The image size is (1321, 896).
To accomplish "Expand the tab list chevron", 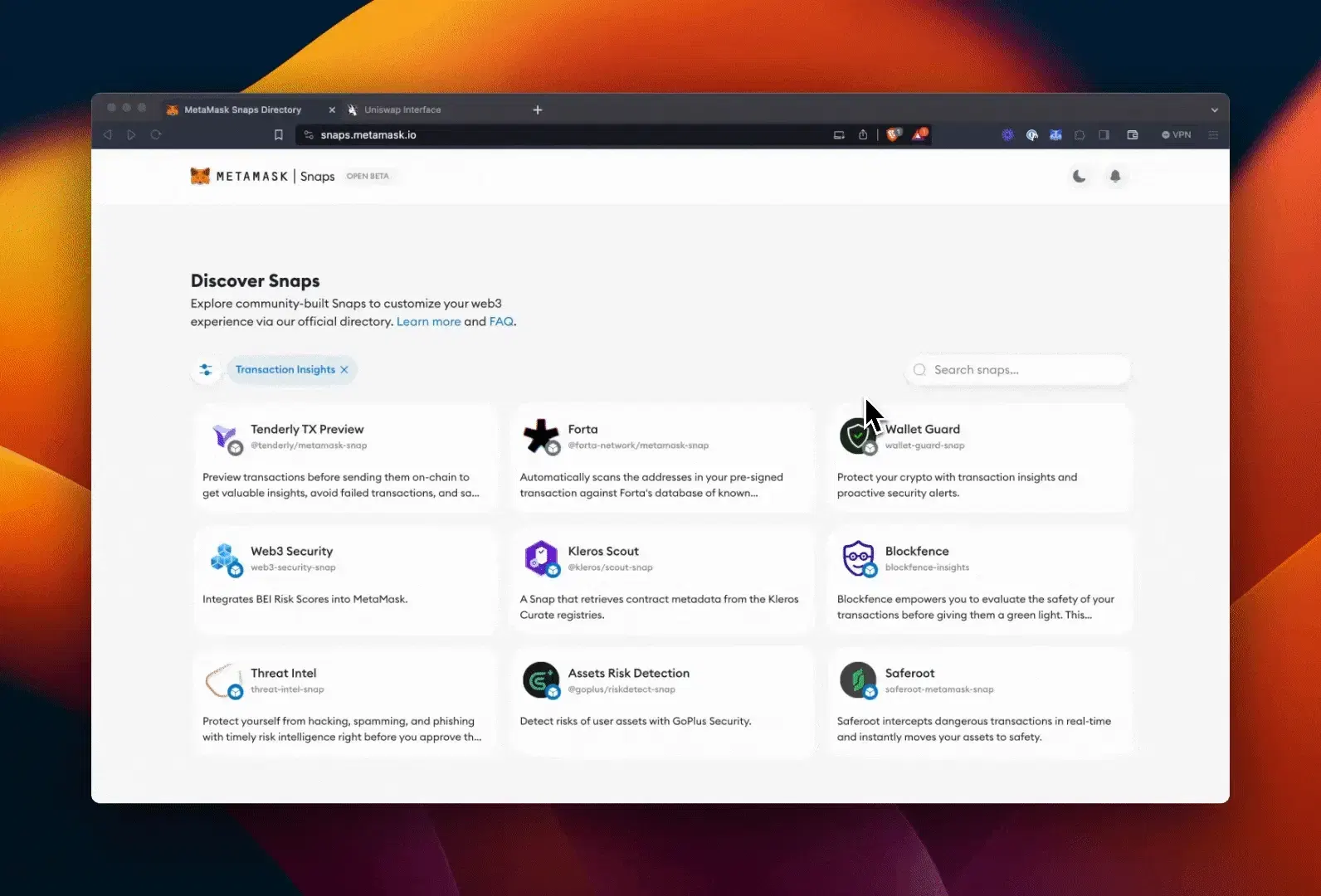I will 1214,110.
